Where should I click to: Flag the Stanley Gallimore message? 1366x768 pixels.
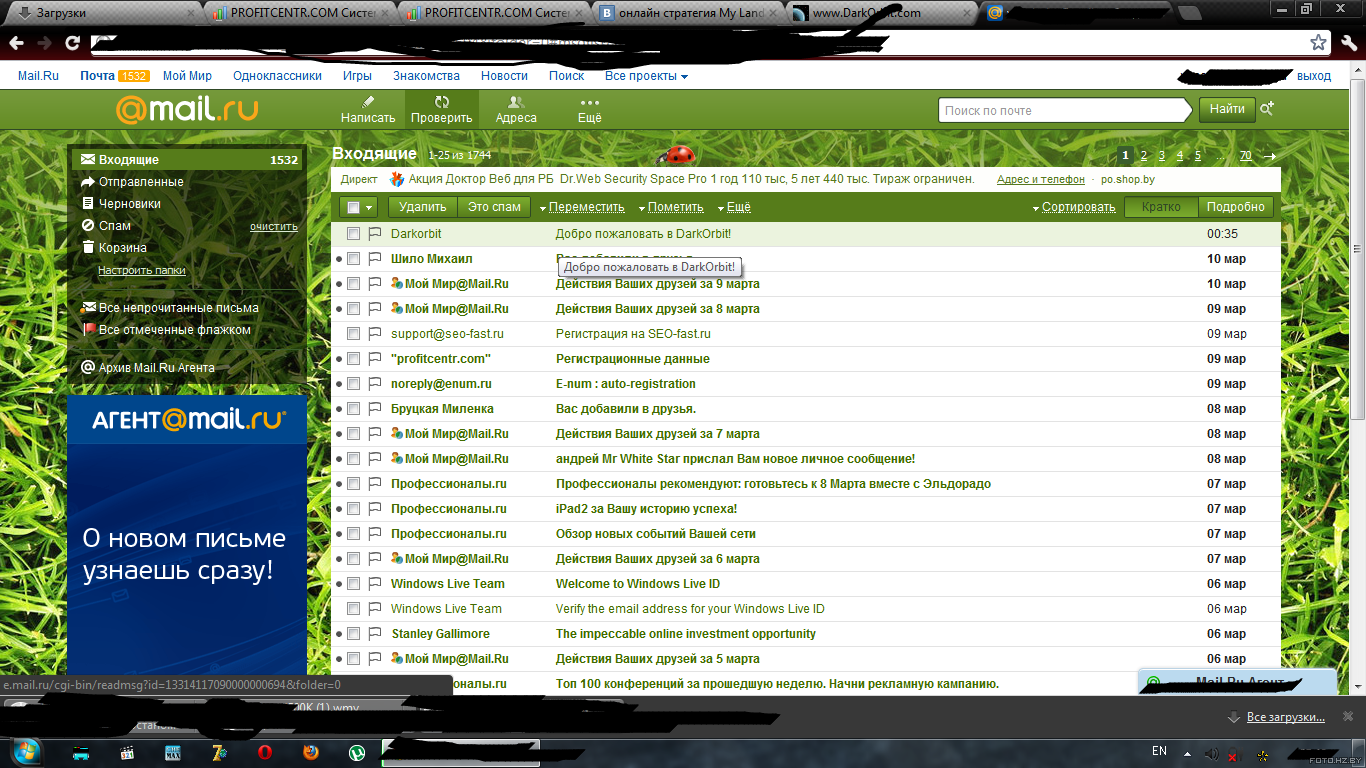click(x=375, y=634)
